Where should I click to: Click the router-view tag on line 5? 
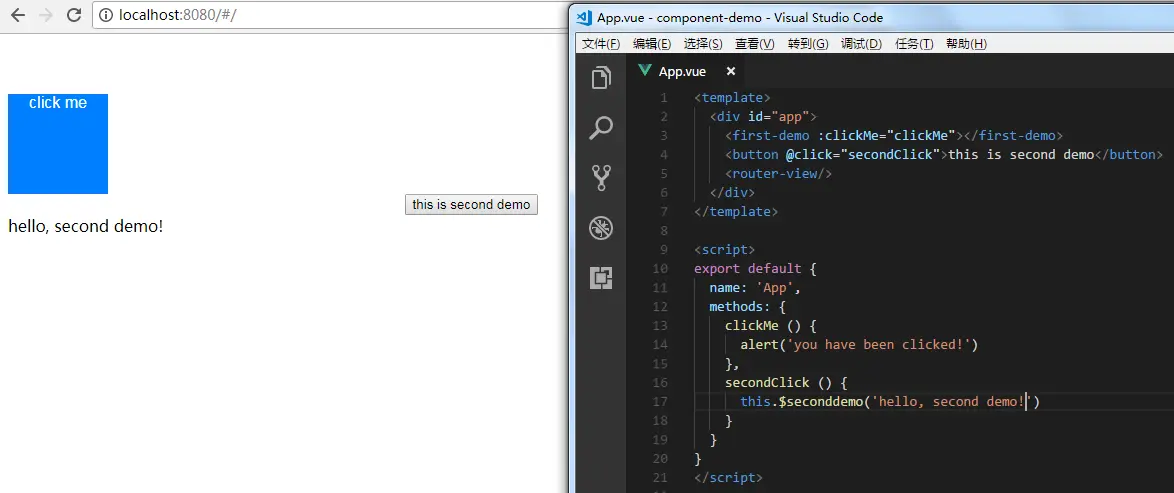click(779, 174)
